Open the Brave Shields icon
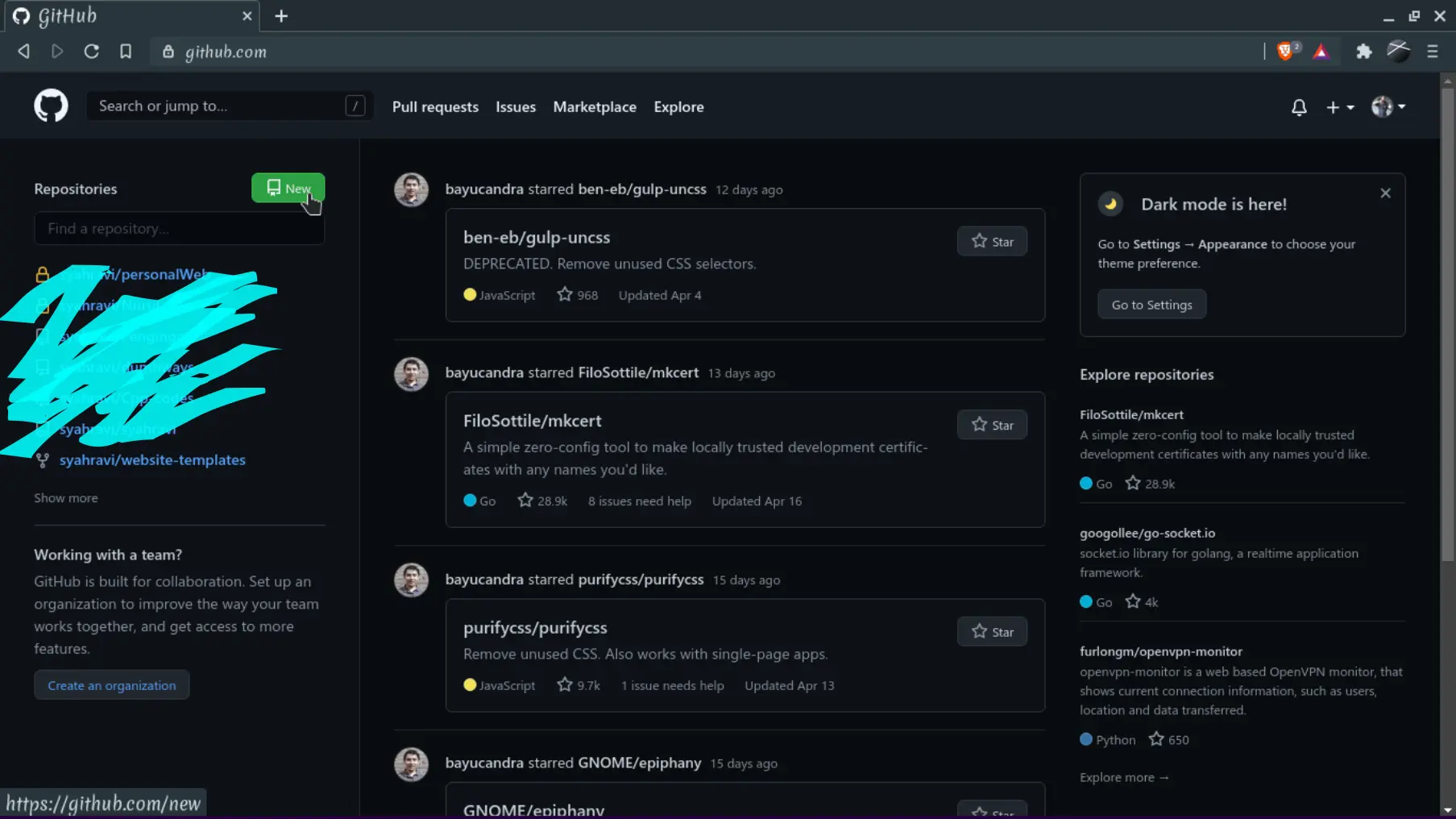The image size is (1456, 819). coord(1288,52)
